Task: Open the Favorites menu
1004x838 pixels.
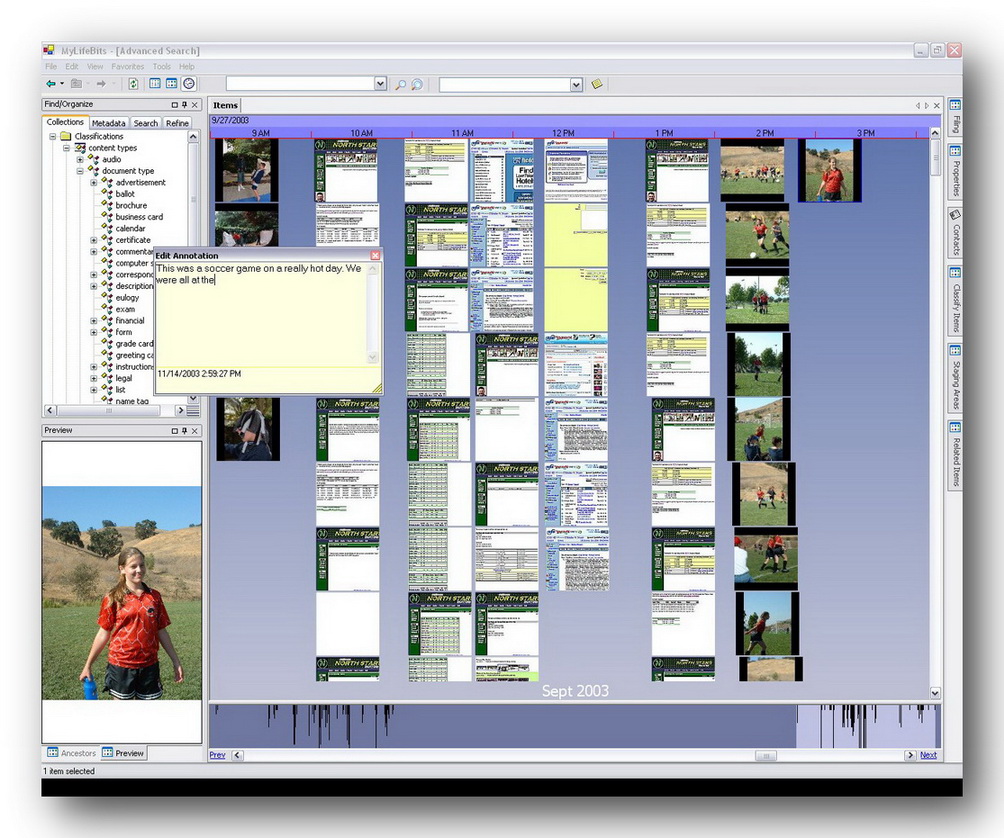Action: [128, 67]
